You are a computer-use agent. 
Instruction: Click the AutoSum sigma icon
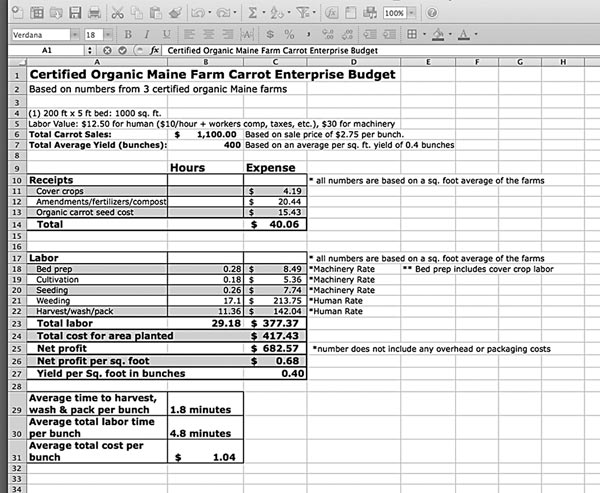point(252,13)
